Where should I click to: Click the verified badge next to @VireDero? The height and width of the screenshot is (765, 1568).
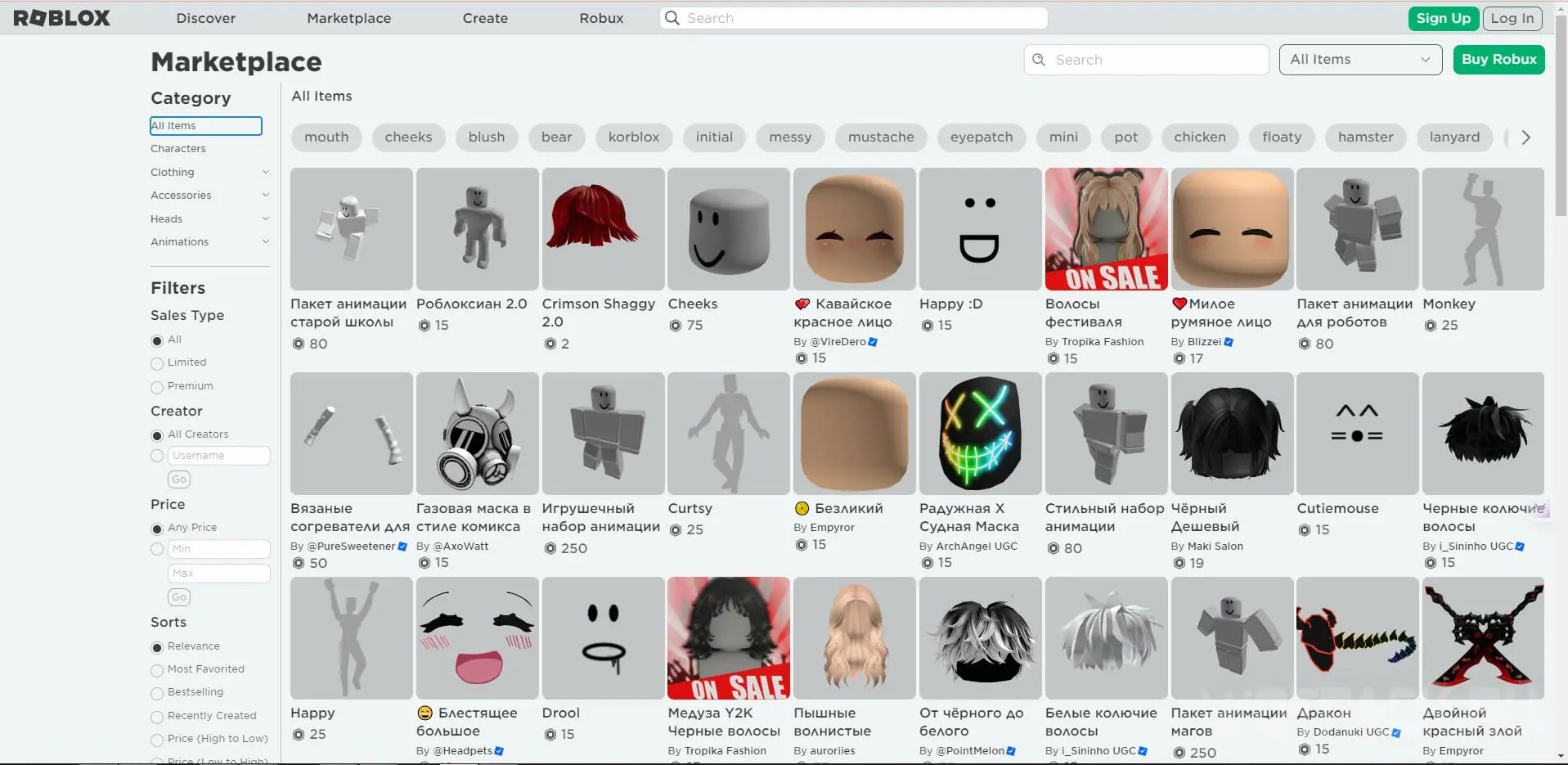[873, 342]
